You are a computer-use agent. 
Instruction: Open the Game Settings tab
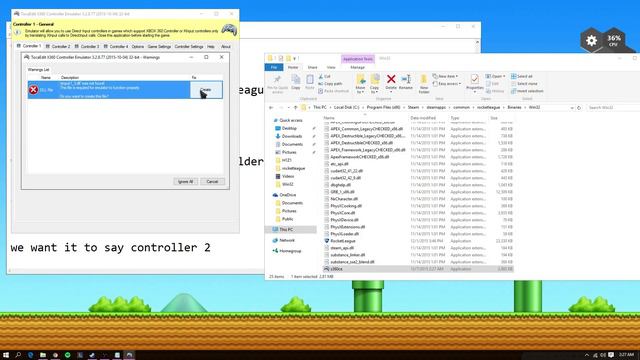coord(159,47)
